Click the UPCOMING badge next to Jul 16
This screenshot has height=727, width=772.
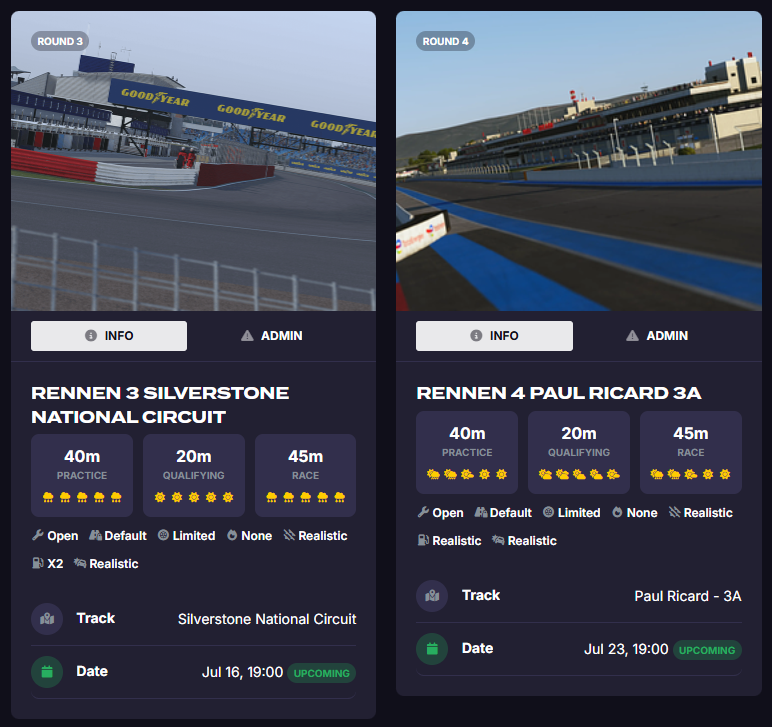coord(322,673)
